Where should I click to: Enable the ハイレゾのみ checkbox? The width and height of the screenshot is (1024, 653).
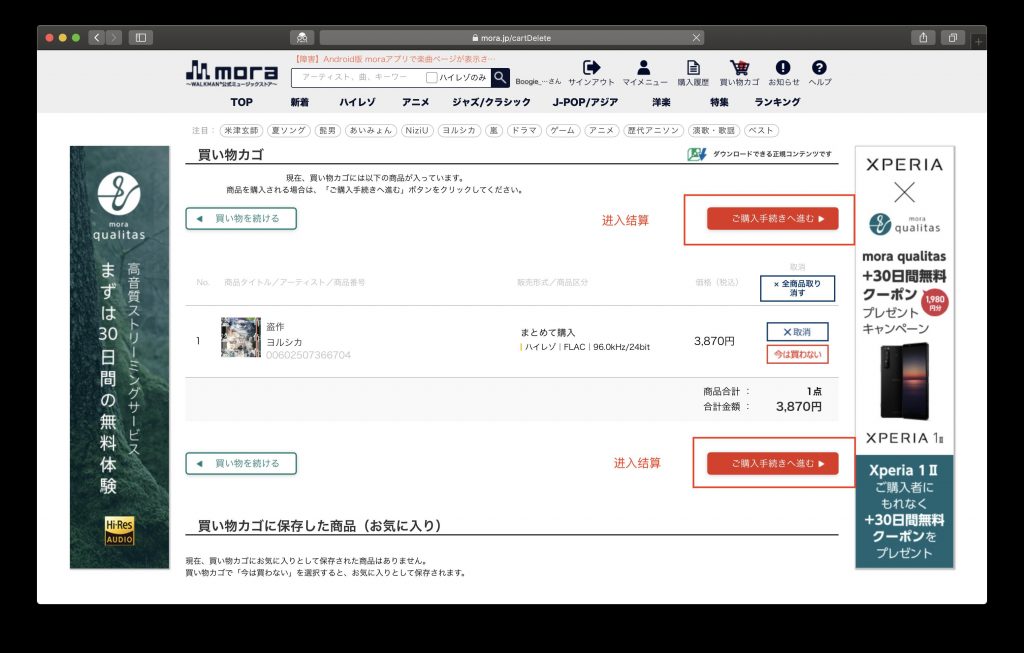point(431,78)
